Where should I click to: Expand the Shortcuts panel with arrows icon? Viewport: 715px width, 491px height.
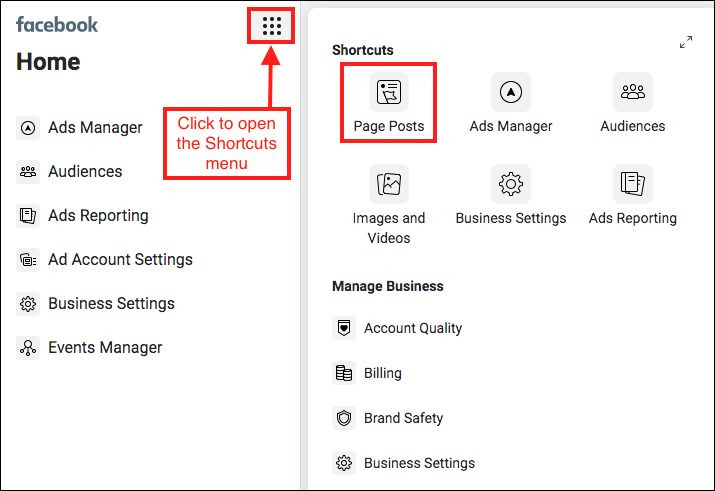tap(686, 42)
